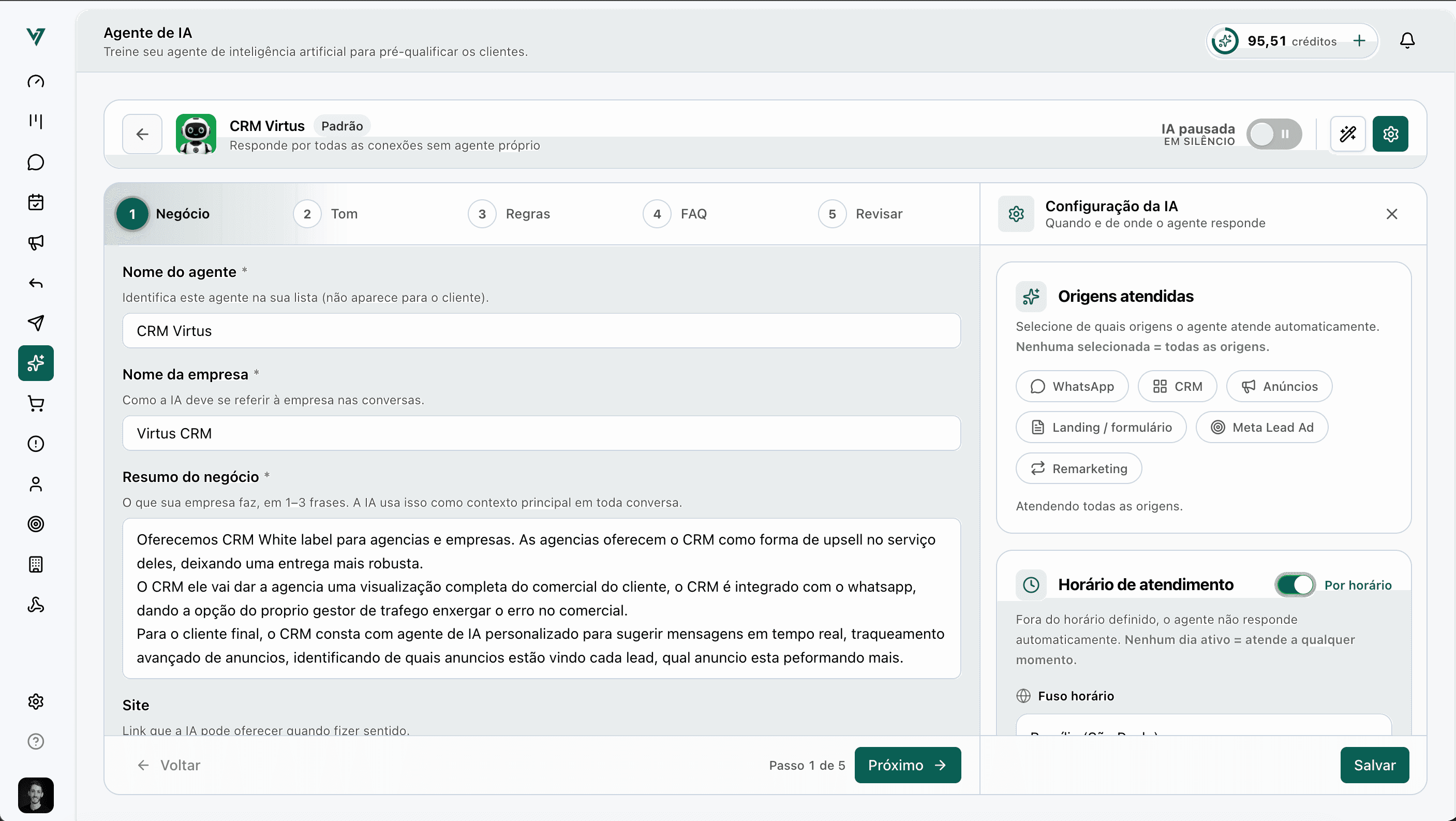Open the settings gear in sidebar
Image resolution: width=1456 pixels, height=821 pixels.
pos(36,702)
